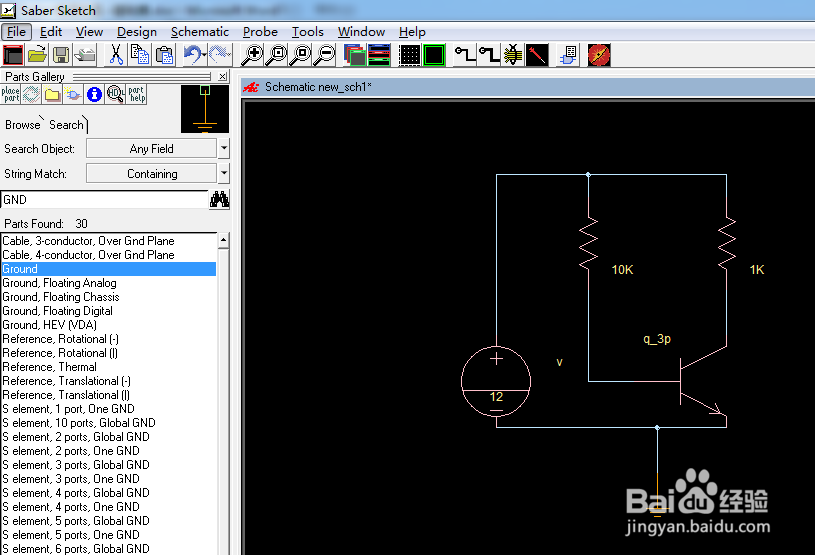
Task: Copy selection using the copy icon
Action: coord(140,55)
